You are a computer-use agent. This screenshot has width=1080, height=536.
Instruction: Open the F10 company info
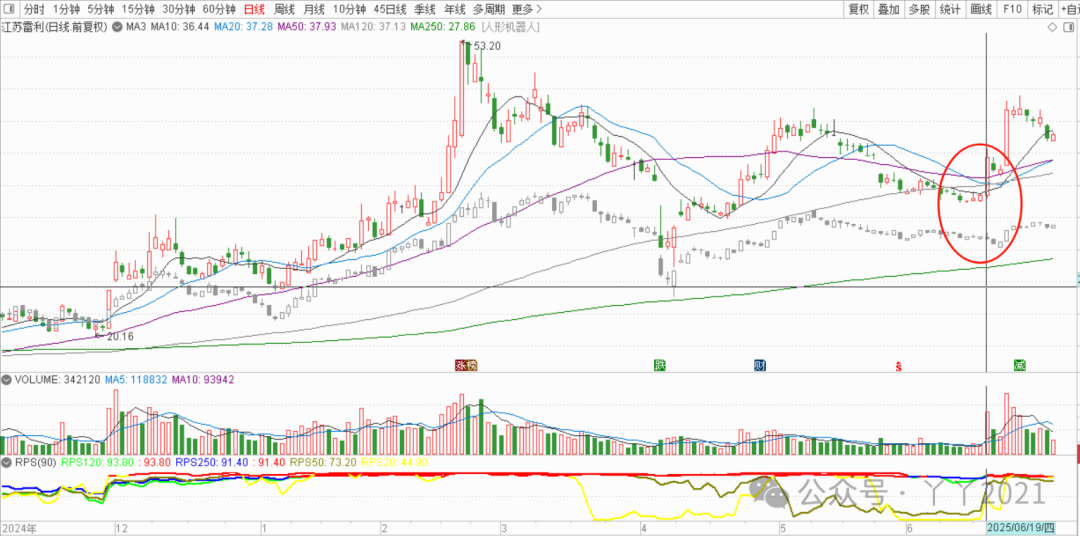[1012, 9]
